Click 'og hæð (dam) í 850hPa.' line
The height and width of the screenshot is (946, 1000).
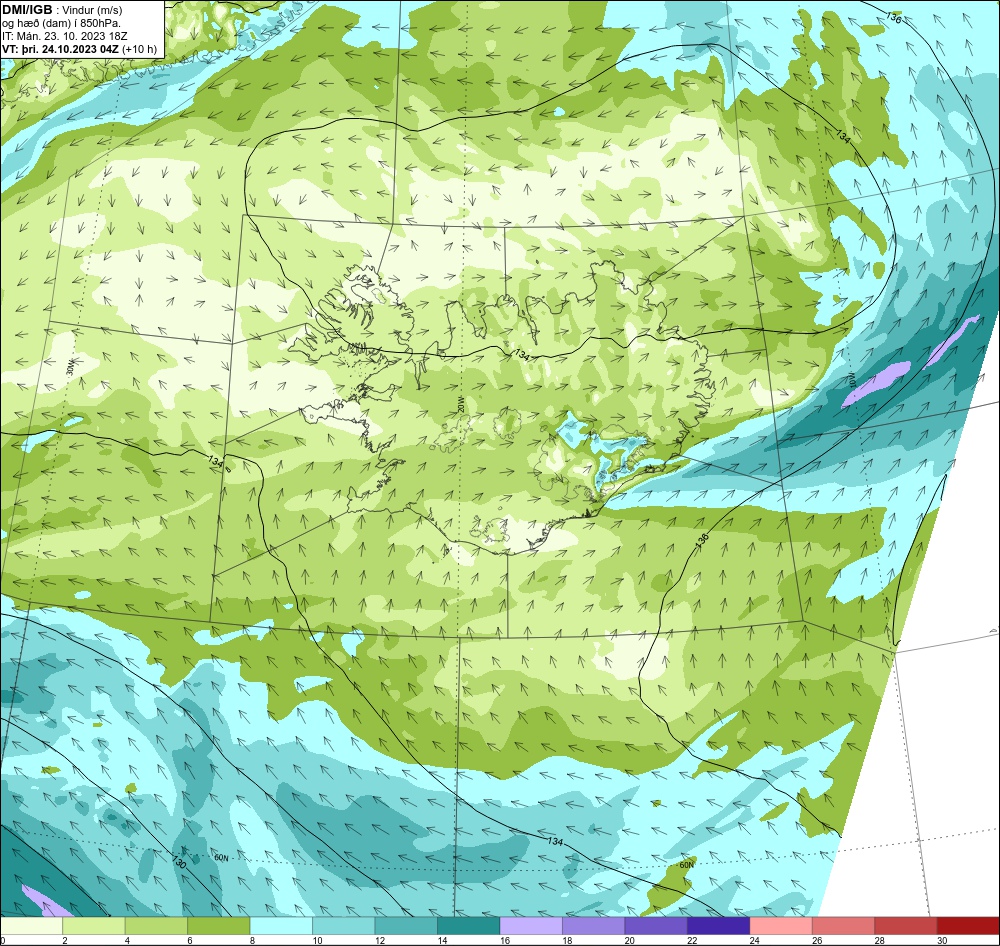click(x=61, y=23)
